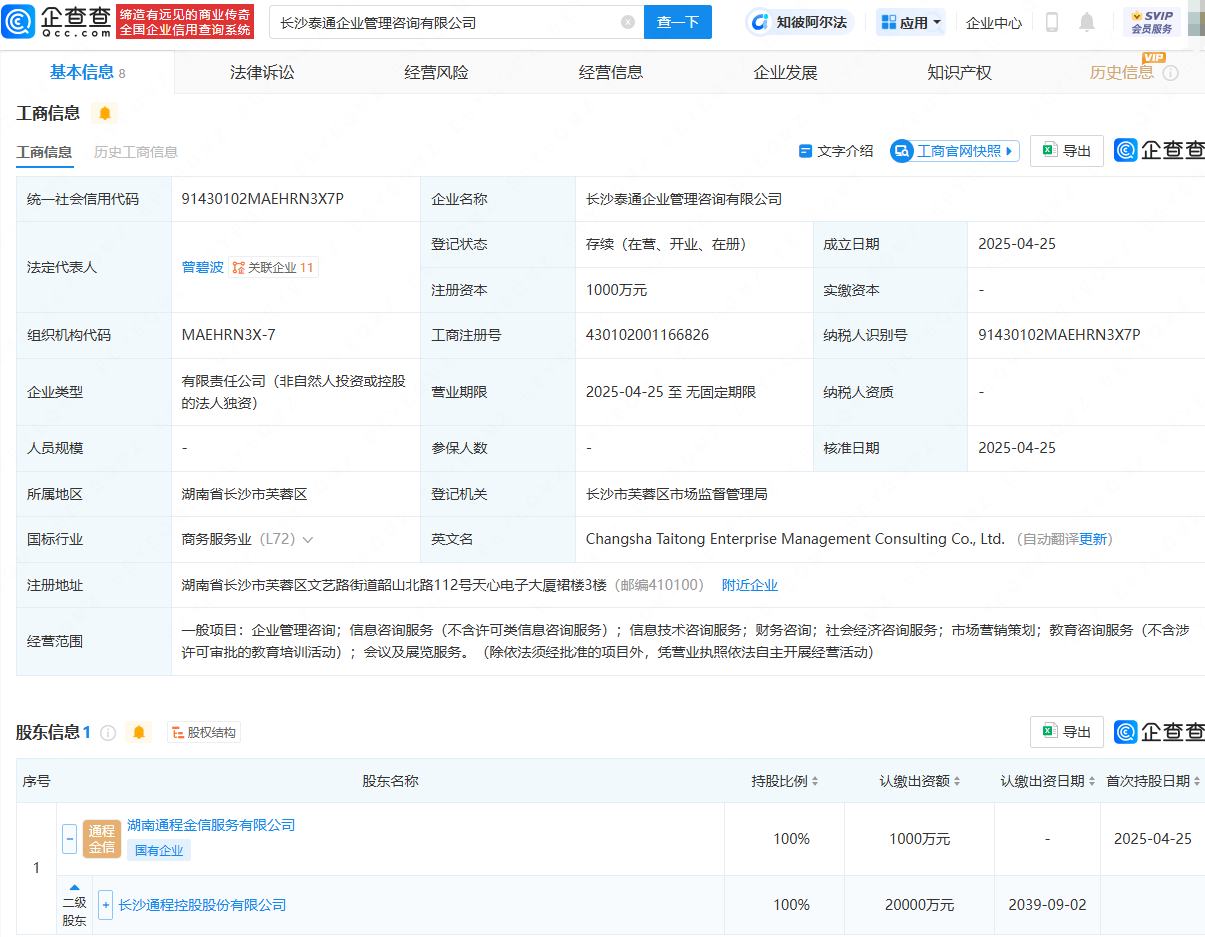Click the 国有企业 tag
Viewport: 1205px width, 937px height.
158,851
